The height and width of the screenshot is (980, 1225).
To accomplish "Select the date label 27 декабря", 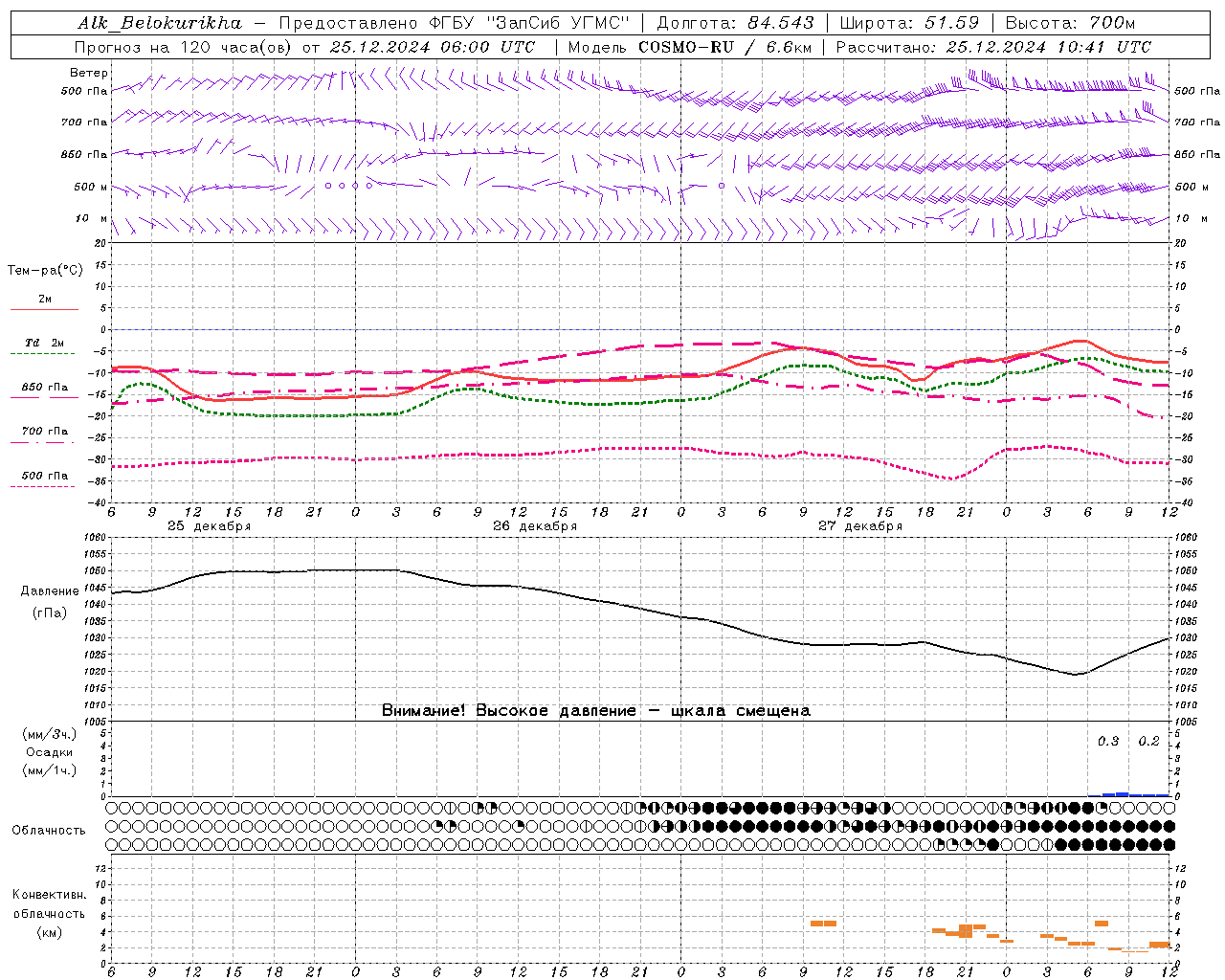I will click(860, 526).
